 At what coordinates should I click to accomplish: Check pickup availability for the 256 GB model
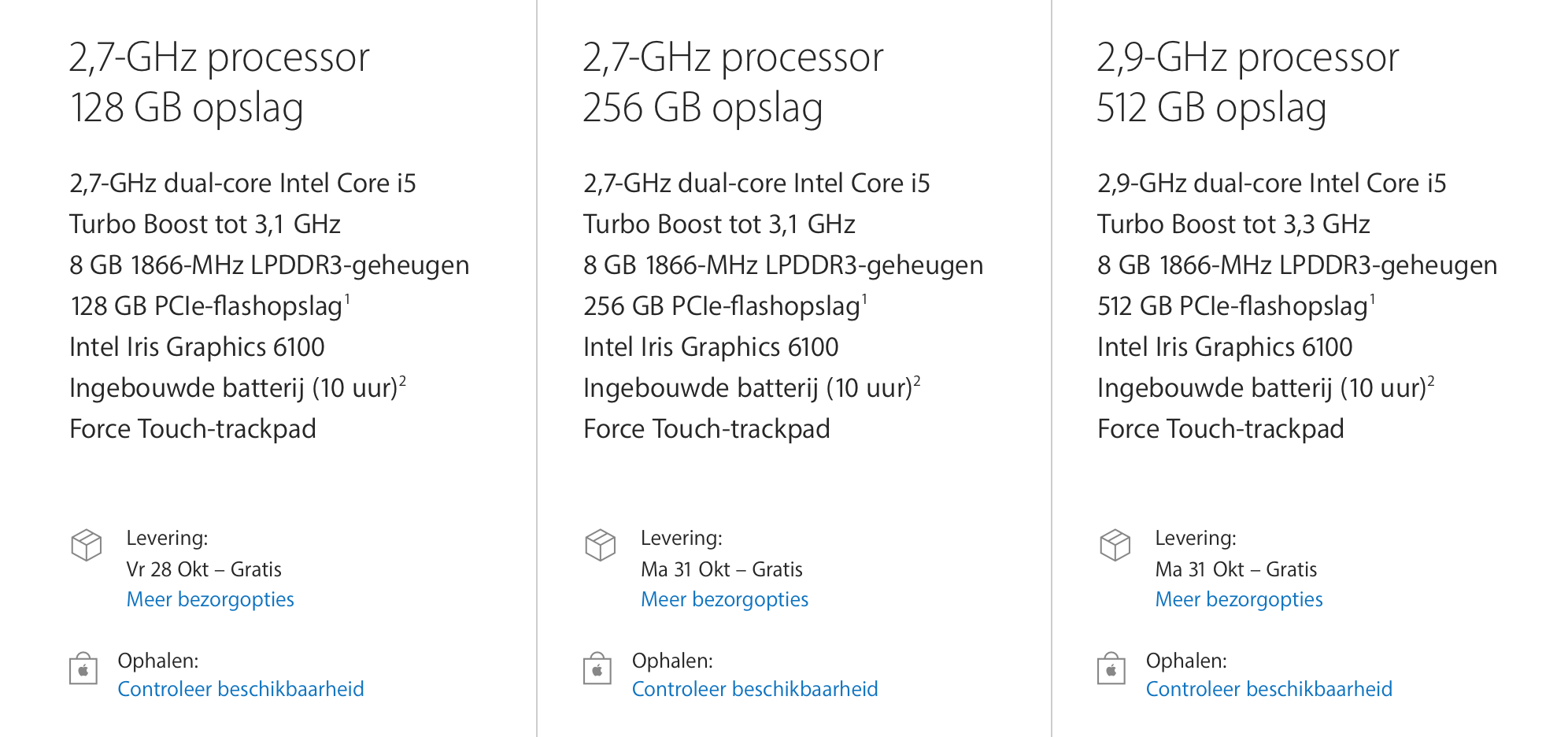(755, 690)
